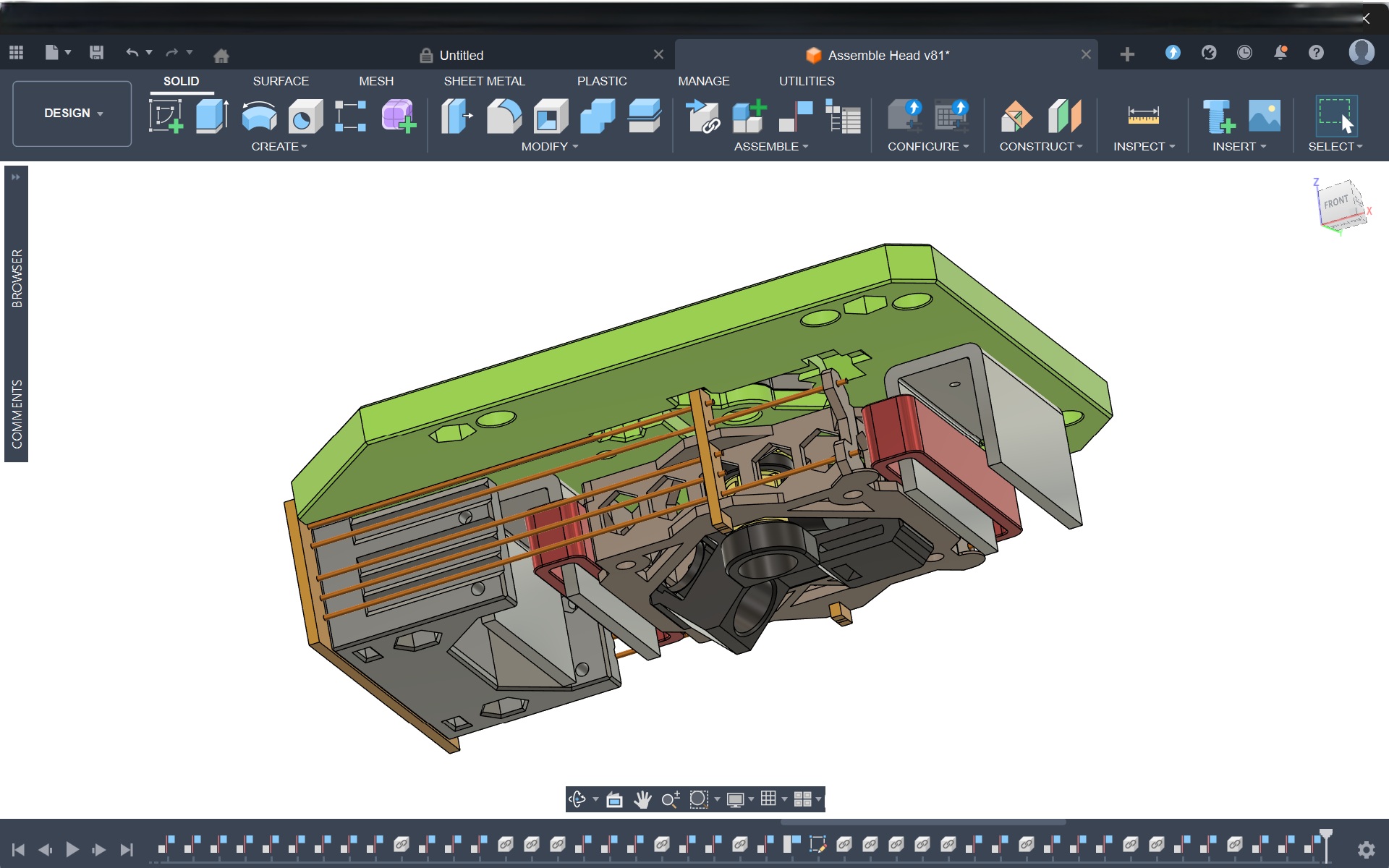Switch to the Untitled document tab

point(461,56)
